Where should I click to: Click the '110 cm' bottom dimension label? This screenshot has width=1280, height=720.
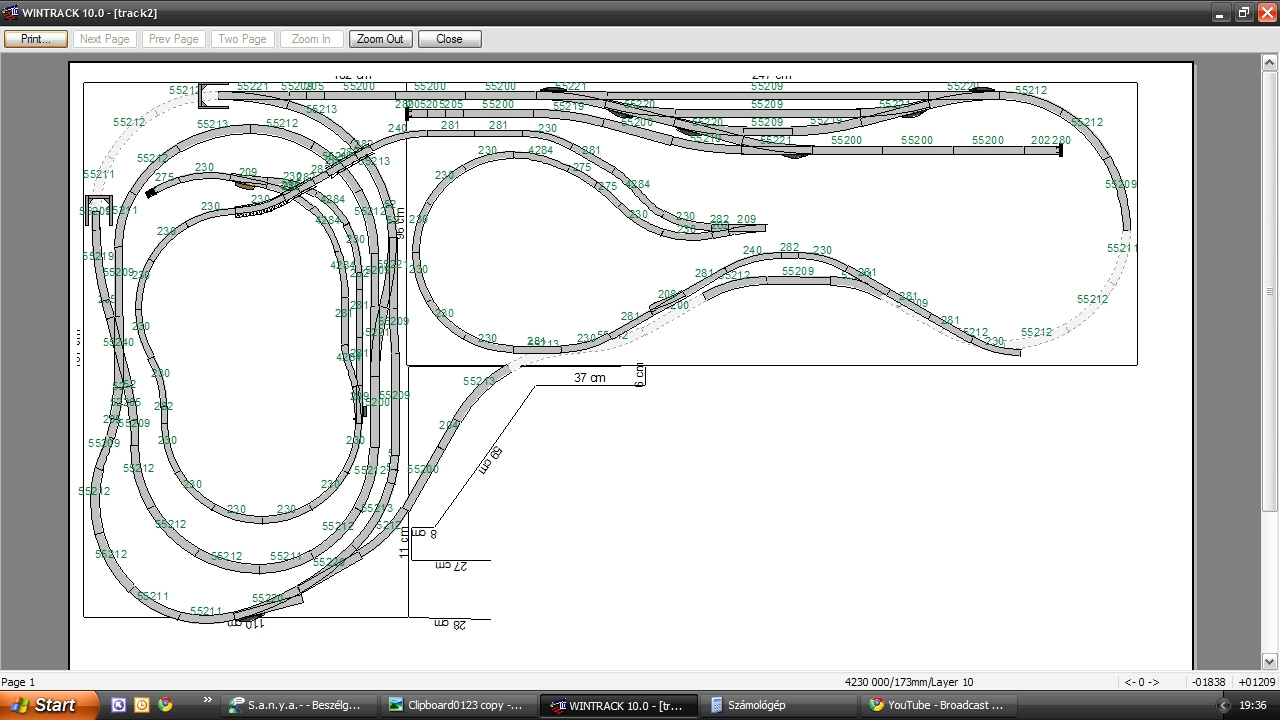click(x=246, y=623)
